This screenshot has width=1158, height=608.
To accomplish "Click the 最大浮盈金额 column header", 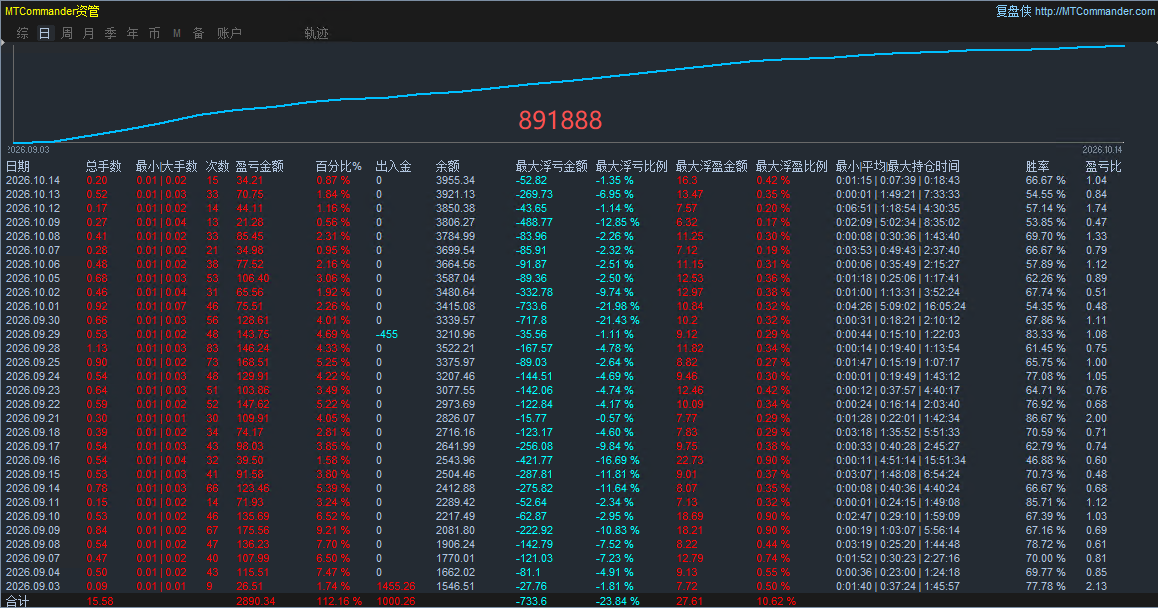I will pos(711,166).
